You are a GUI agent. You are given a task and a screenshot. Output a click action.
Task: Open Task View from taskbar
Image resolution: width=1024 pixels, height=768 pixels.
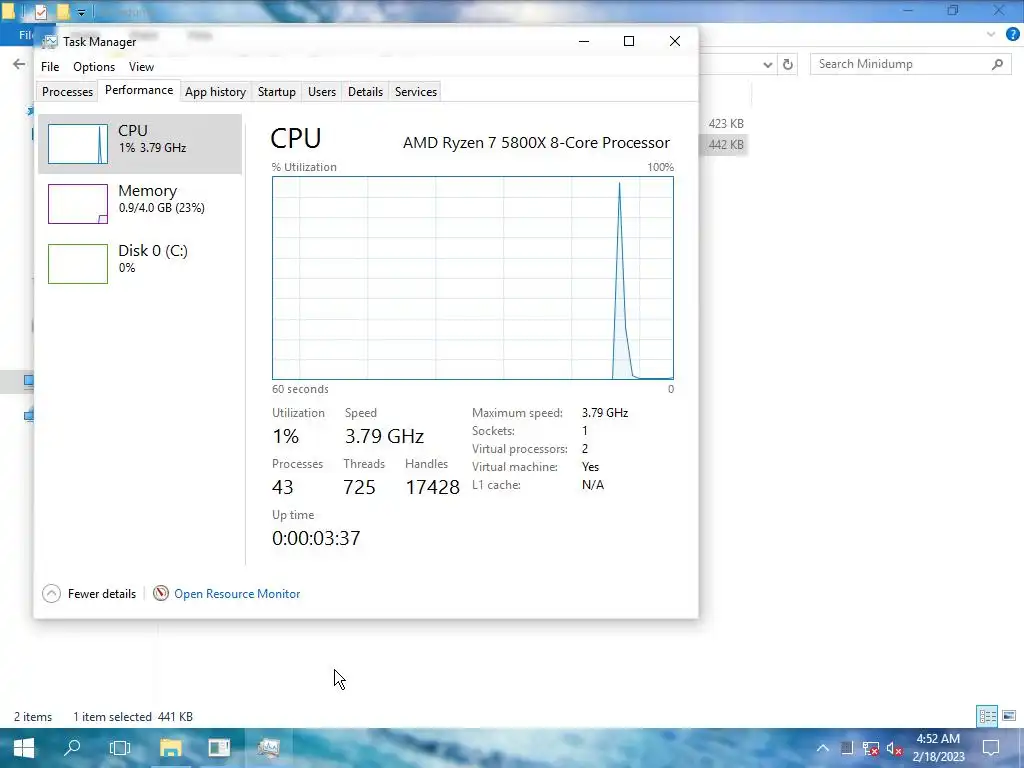click(x=120, y=748)
